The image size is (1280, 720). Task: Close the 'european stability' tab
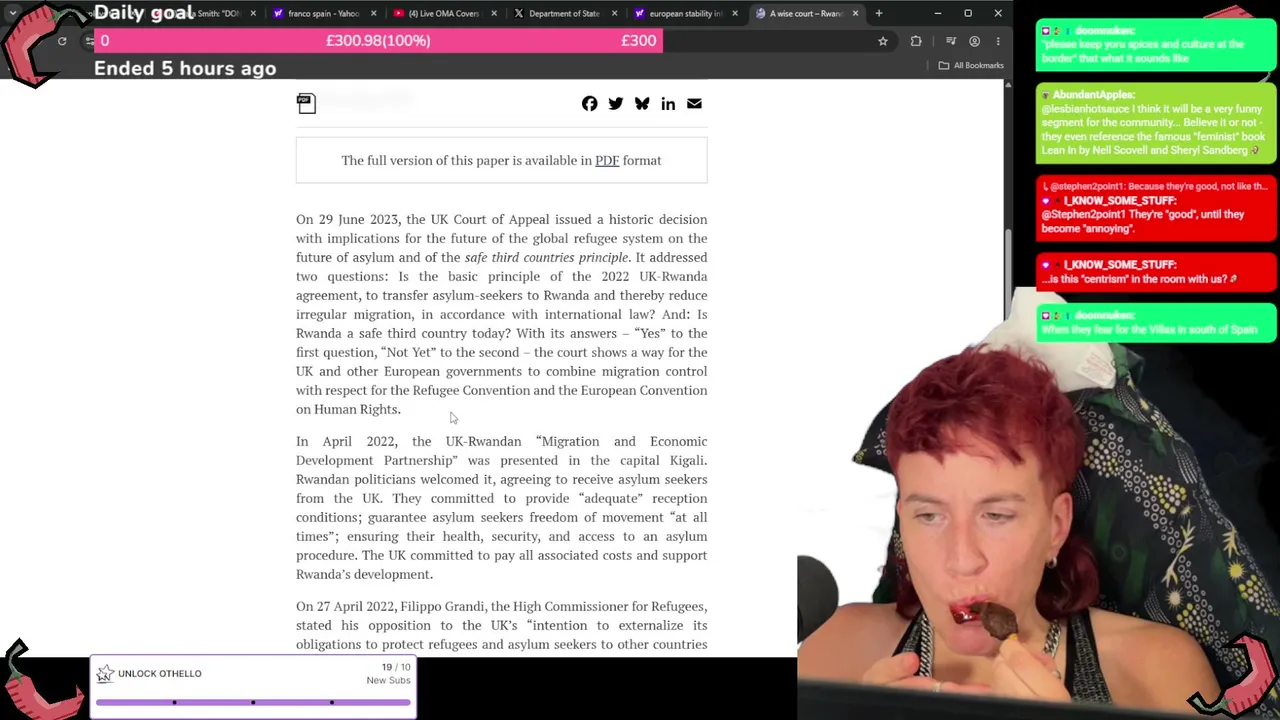tap(735, 13)
